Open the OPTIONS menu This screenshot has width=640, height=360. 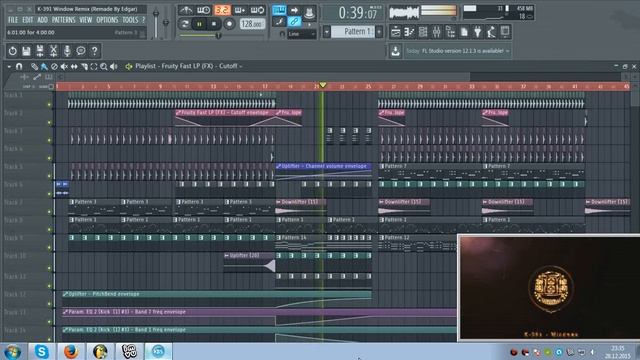pyautogui.click(x=107, y=20)
